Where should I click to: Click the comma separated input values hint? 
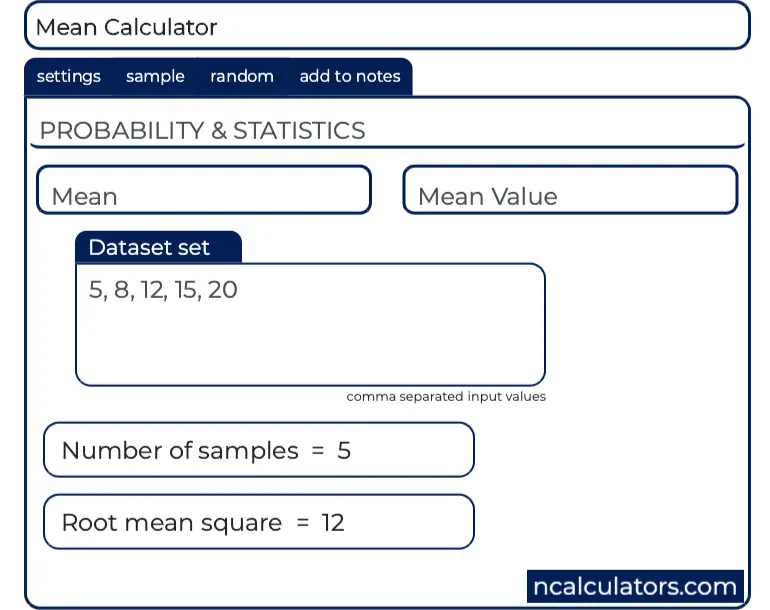coord(446,397)
